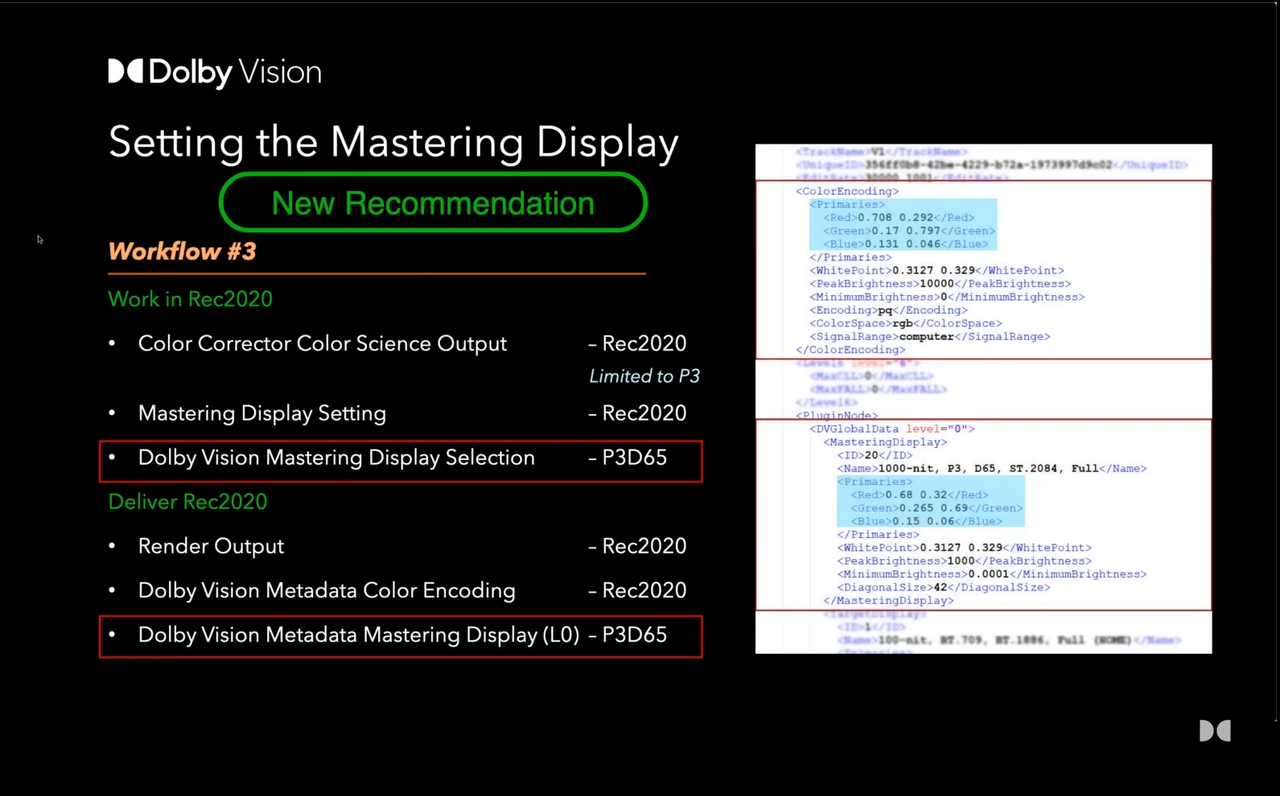Click the Dolby Vision Metadata Mastering Display (L0) bullet
Screen dimensions: 1280x796
click(359, 634)
